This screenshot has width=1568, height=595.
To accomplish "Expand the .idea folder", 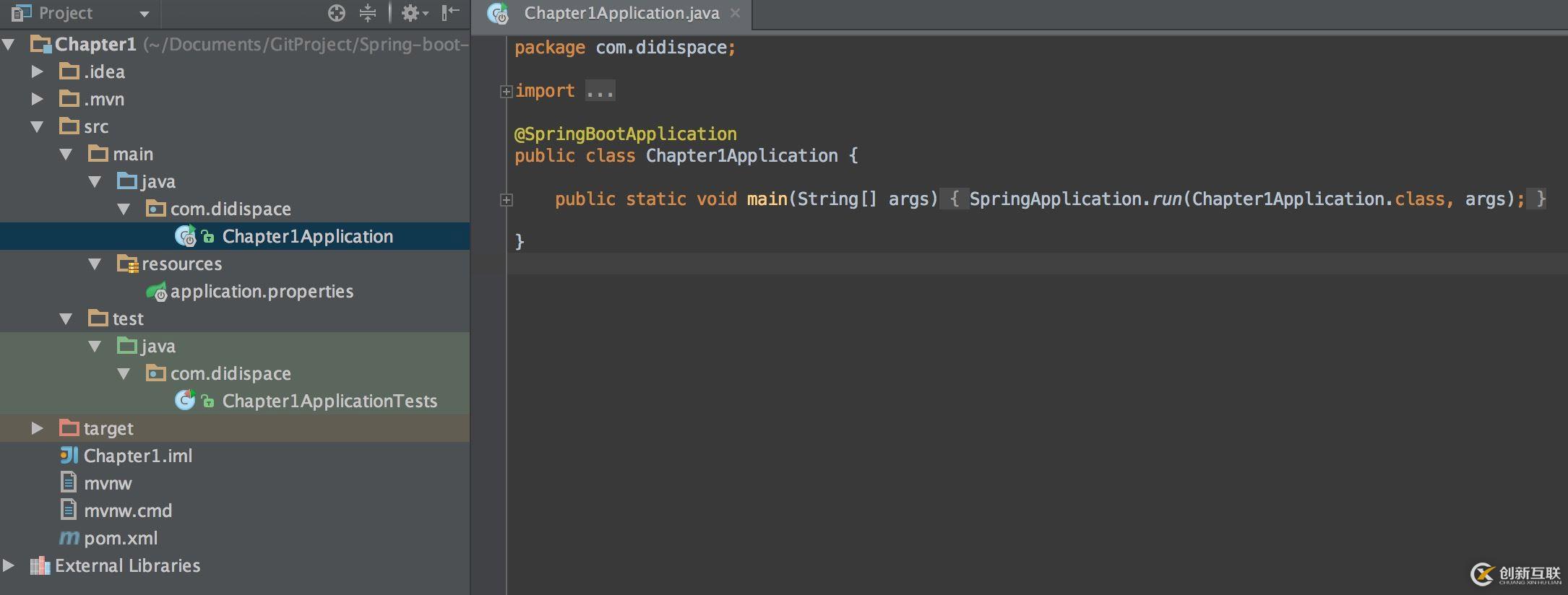I will 38,71.
